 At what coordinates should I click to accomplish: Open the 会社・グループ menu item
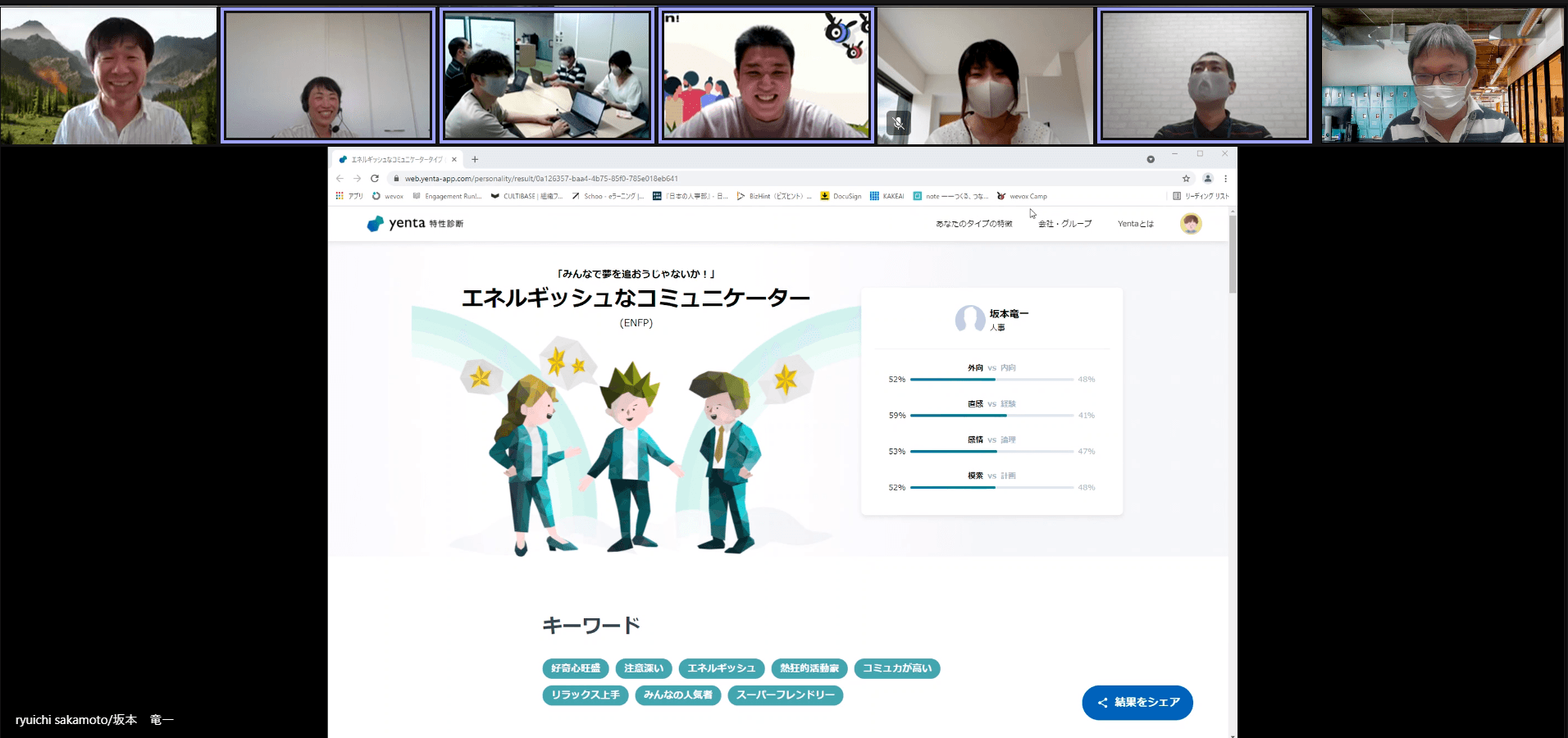coord(1064,224)
